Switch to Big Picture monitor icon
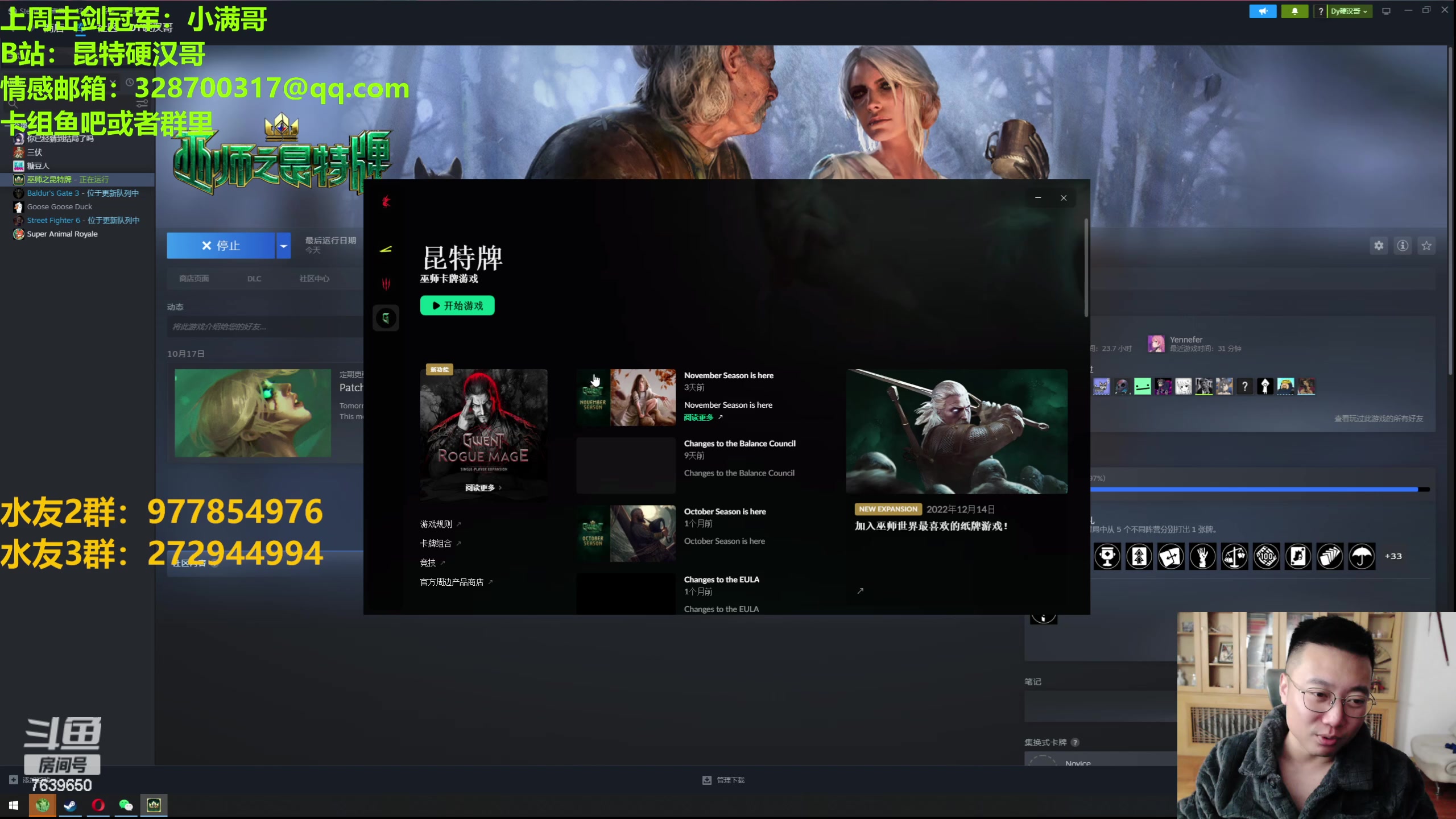Screen dimensions: 1456x819 click(1386, 11)
